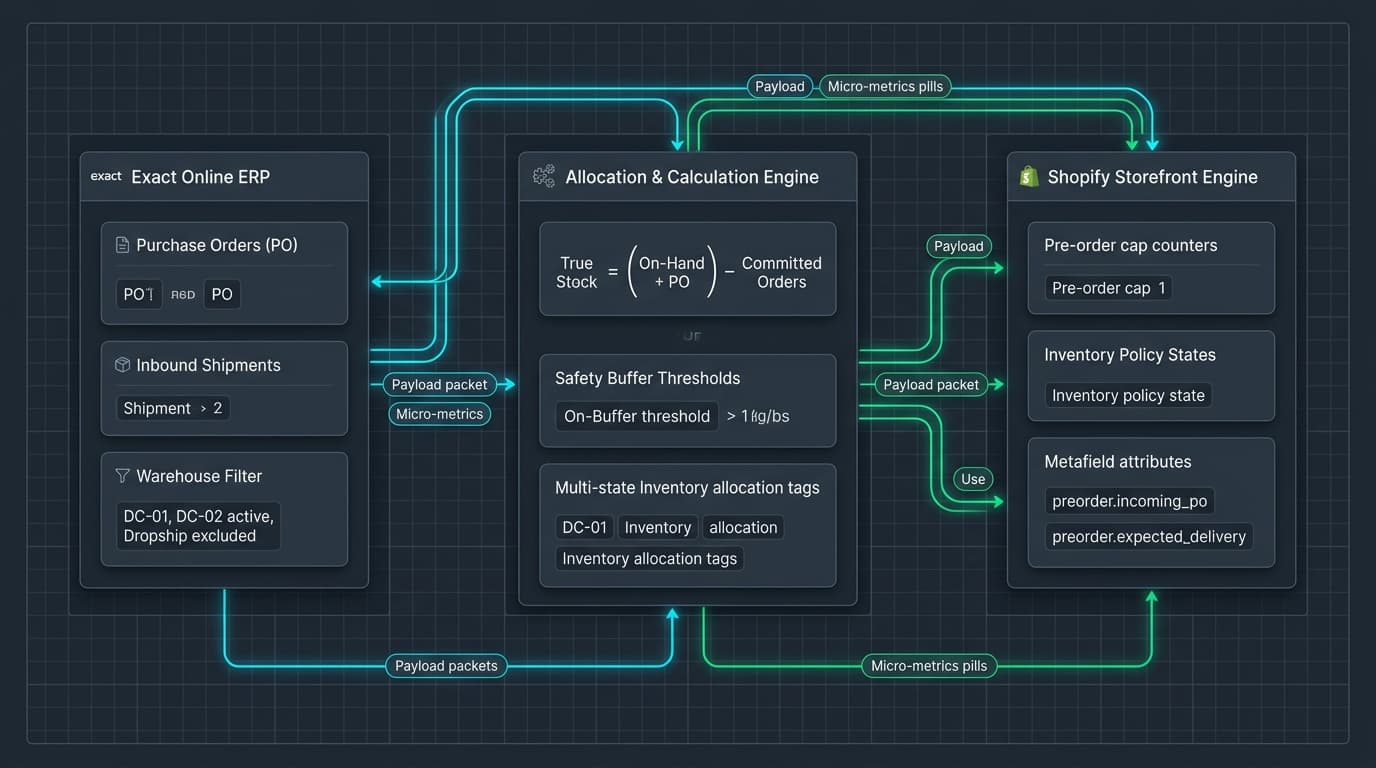Select the Allocation & Calculation Engine title

point(692,177)
